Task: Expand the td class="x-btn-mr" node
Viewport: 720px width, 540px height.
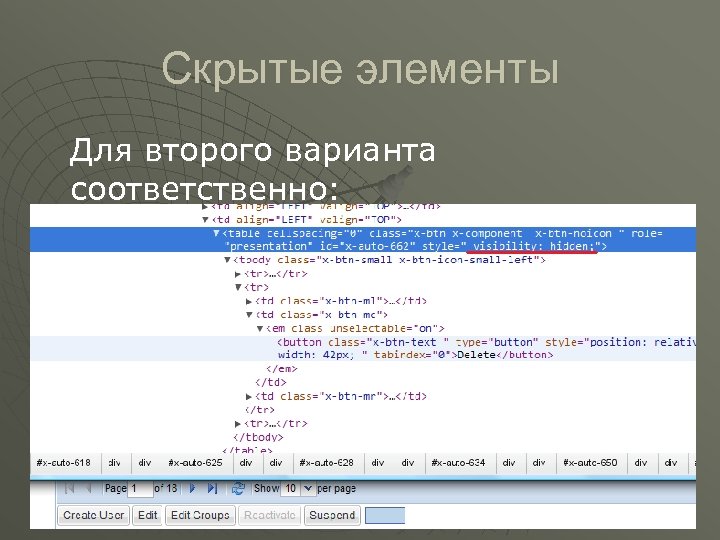Action: tap(248, 397)
